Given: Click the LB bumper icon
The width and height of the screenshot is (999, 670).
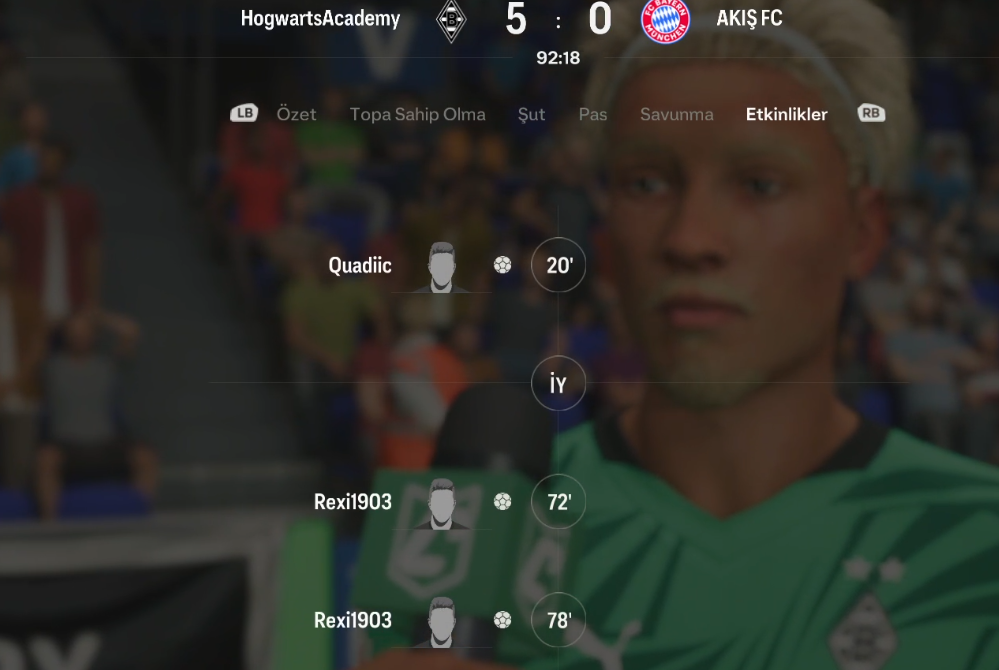Looking at the screenshot, I should [x=244, y=113].
